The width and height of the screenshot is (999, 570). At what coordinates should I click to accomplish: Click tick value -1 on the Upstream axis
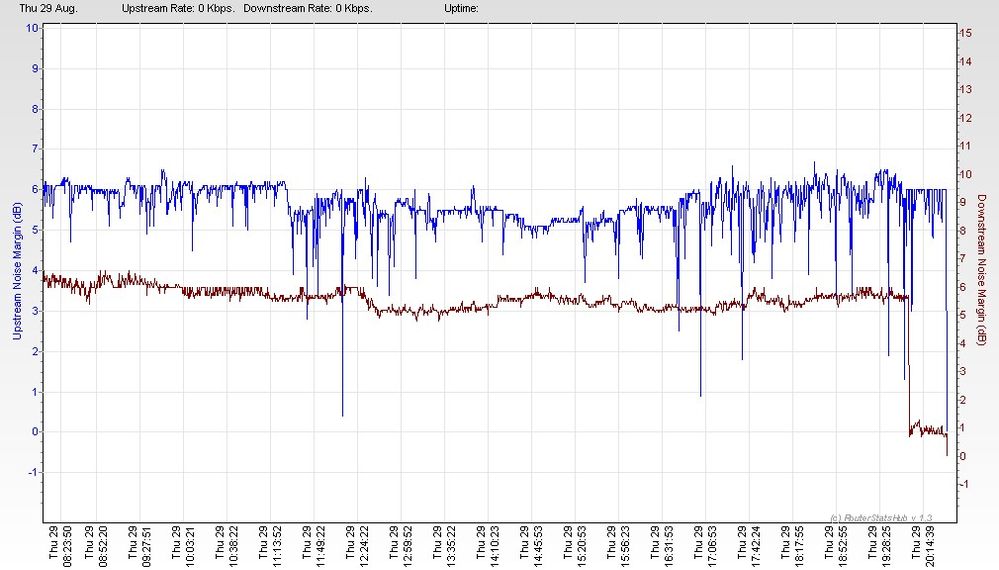click(33, 473)
